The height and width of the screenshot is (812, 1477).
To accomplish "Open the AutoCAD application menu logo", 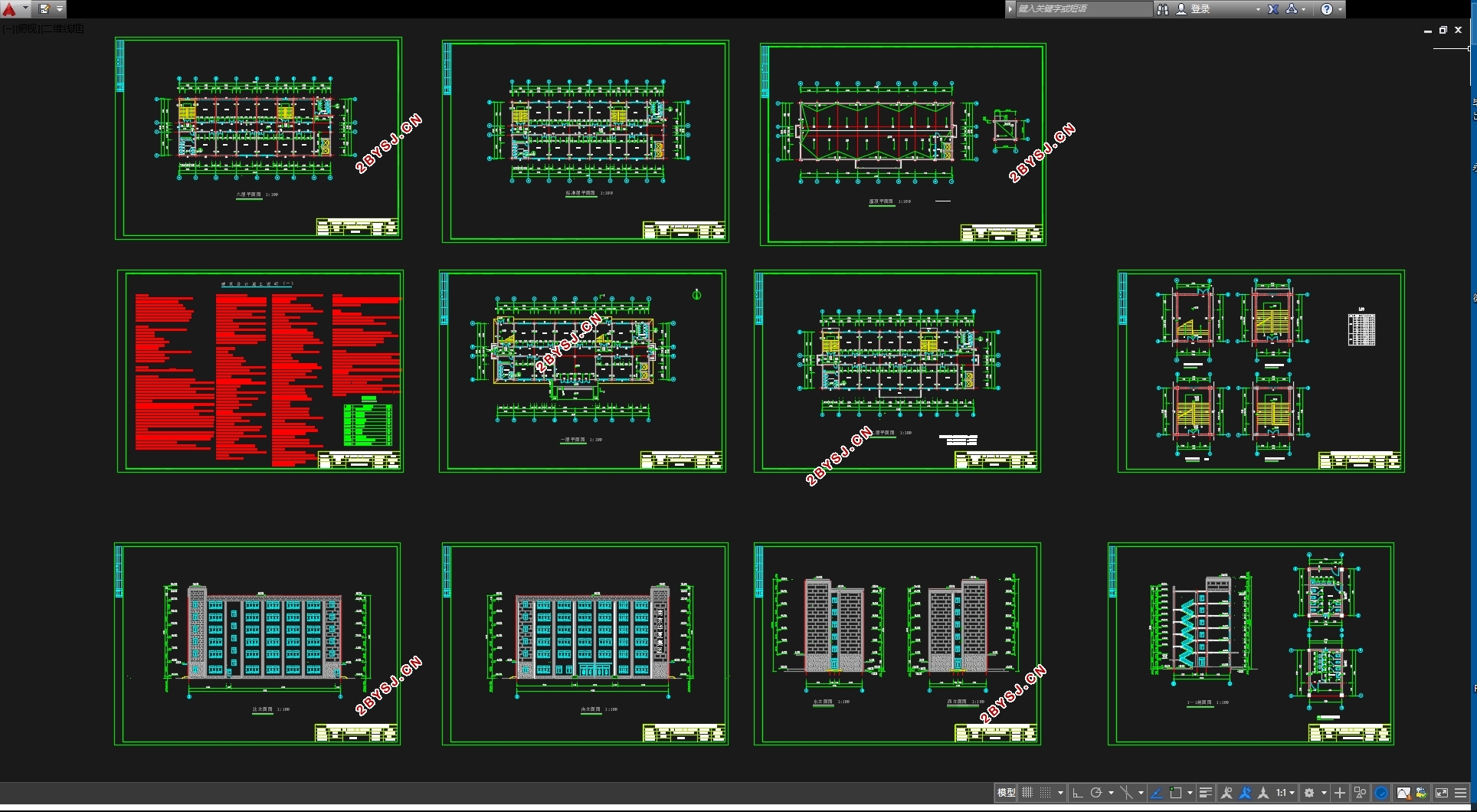I will click(9, 9).
